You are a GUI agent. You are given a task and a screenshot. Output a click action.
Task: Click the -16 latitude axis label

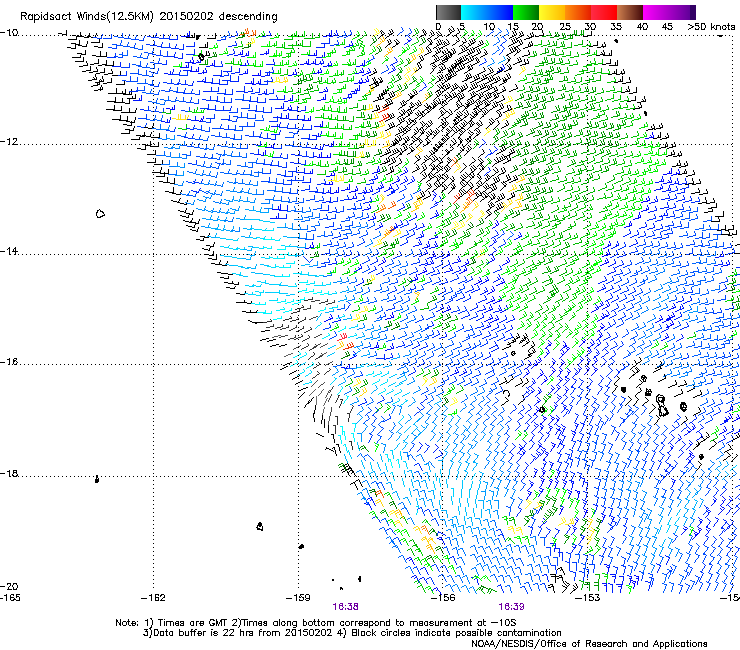point(9,362)
